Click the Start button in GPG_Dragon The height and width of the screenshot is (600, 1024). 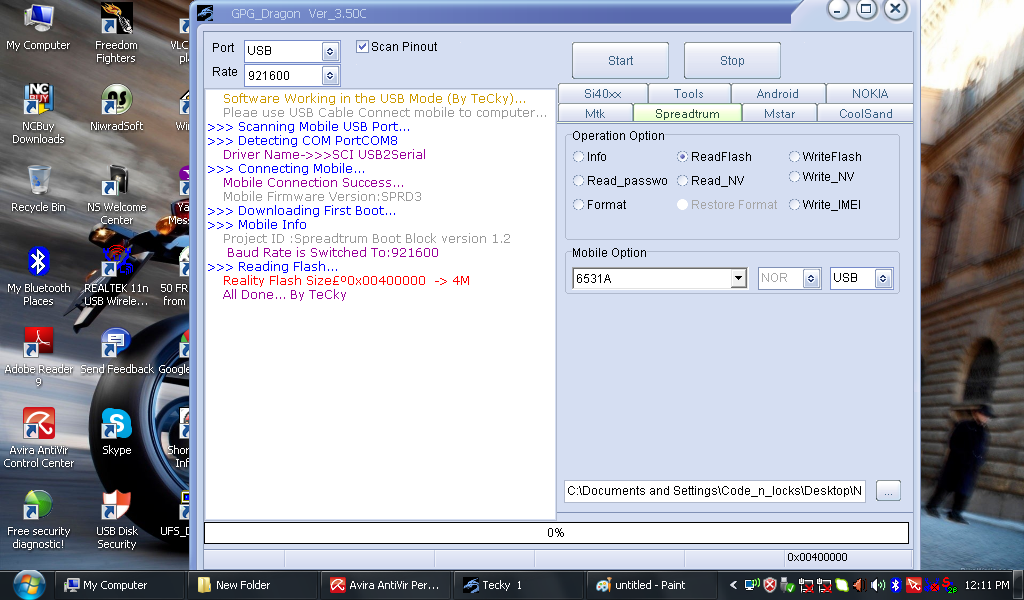tap(620, 61)
